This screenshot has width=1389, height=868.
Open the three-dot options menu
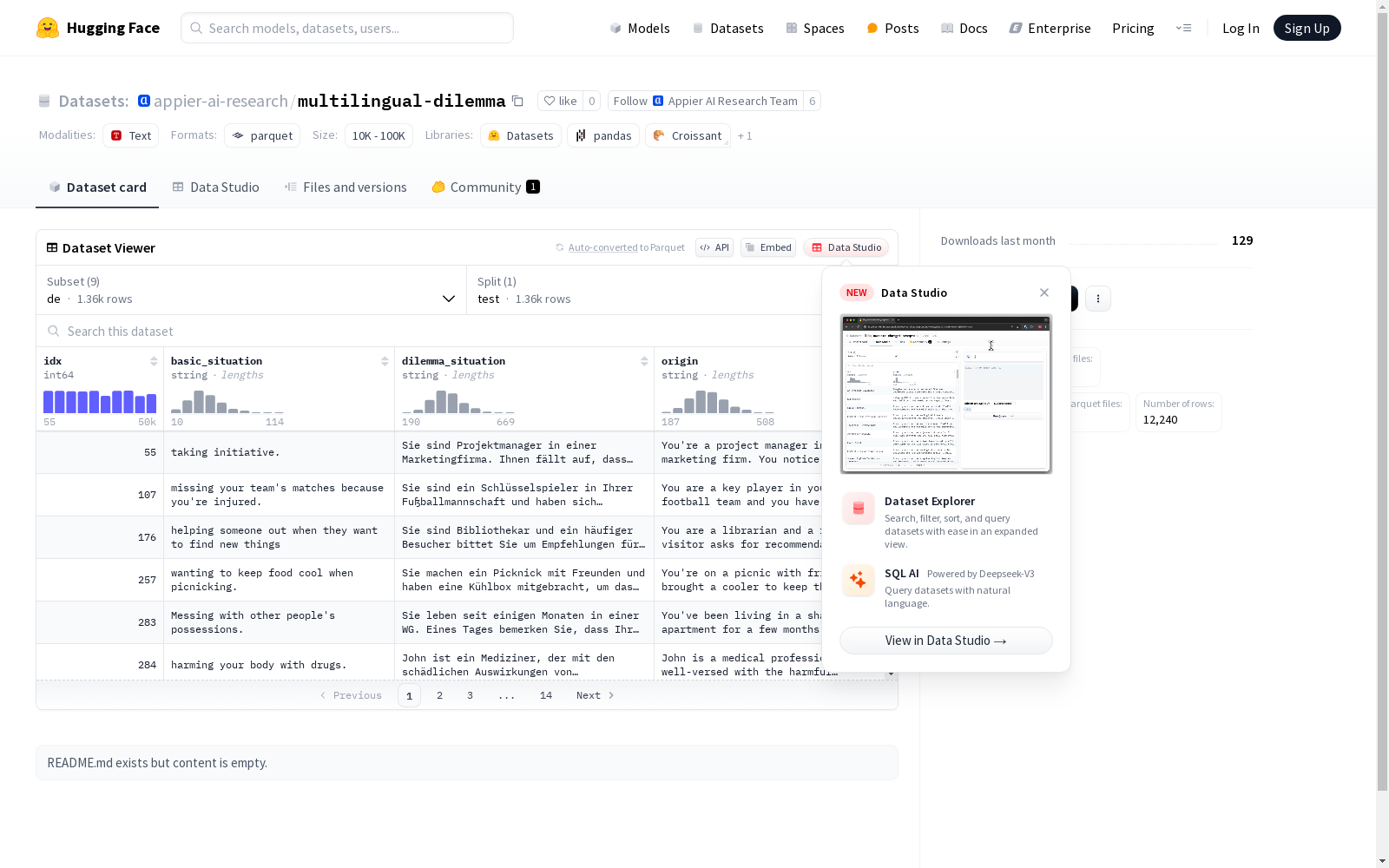(1098, 299)
